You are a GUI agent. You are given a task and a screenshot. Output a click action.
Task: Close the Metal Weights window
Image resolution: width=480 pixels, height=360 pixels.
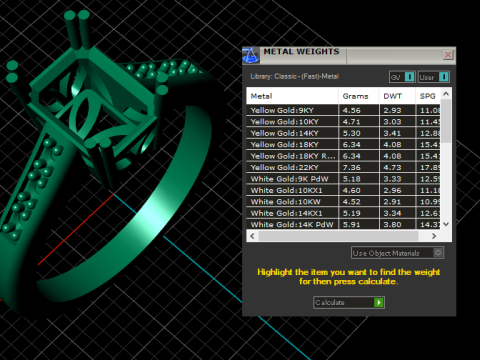point(448,55)
